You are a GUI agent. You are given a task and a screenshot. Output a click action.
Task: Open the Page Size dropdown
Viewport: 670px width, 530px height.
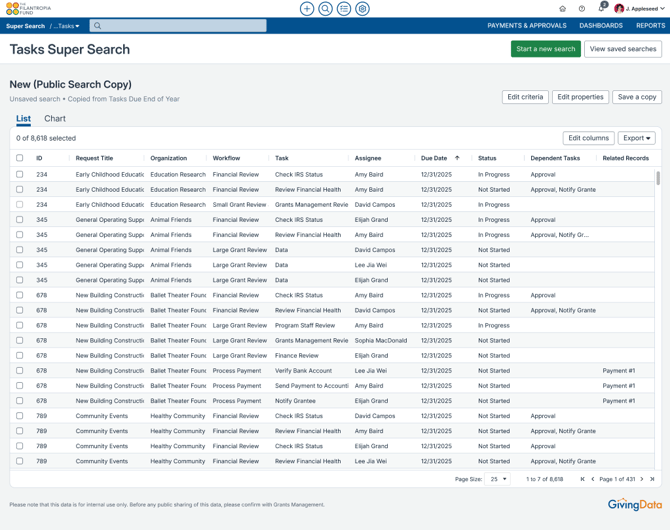(x=497, y=479)
